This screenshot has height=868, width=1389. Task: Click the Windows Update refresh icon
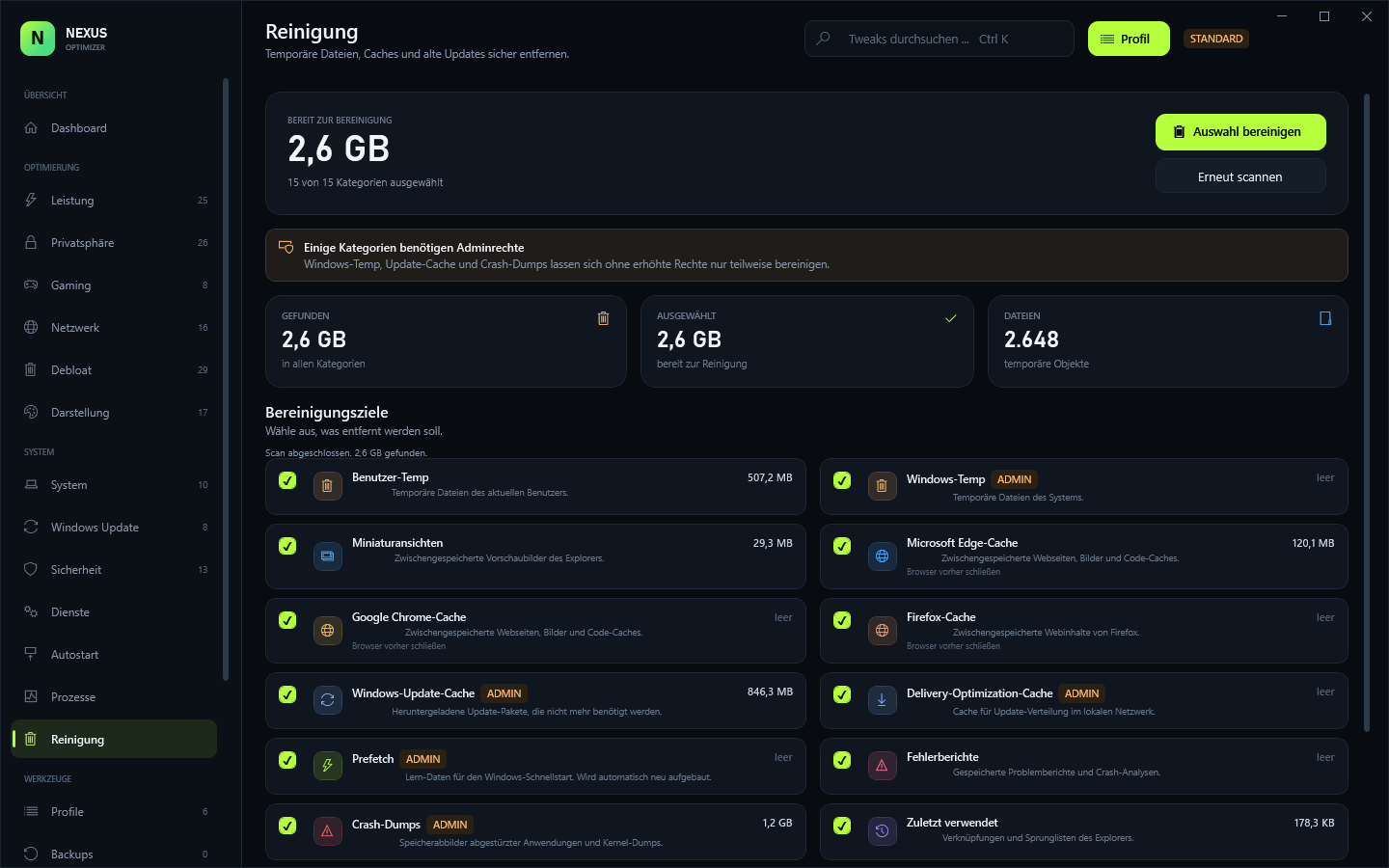tap(31, 527)
